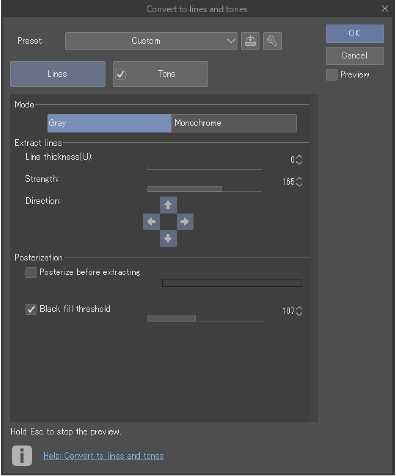Screen dimensions: 396x476
Task: Click the Cancel button
Action: [355, 56]
